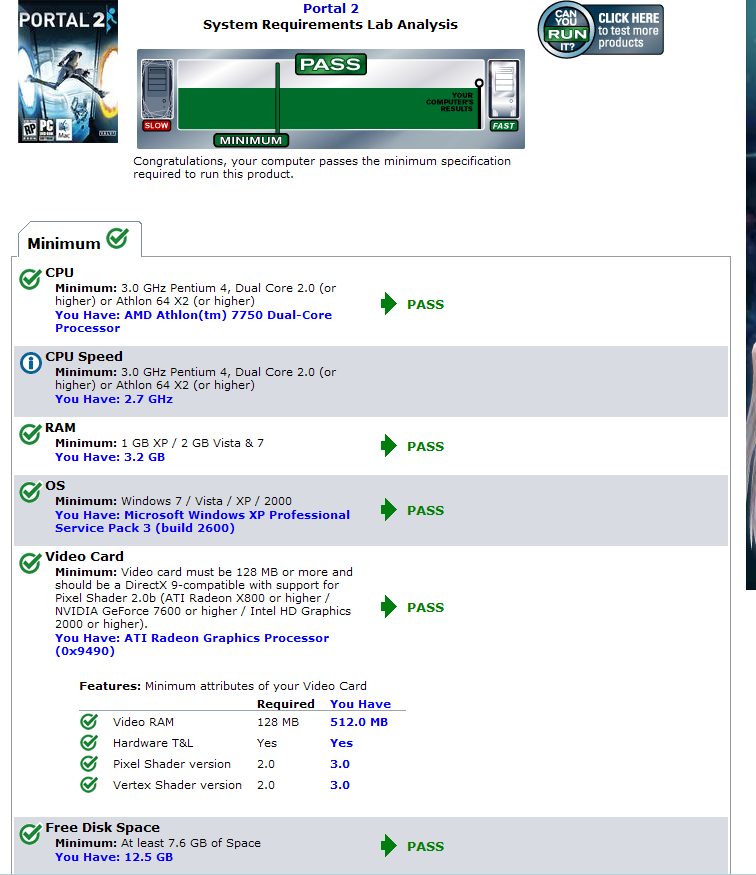Click the green arrow beside CPU PASS

(x=388, y=304)
